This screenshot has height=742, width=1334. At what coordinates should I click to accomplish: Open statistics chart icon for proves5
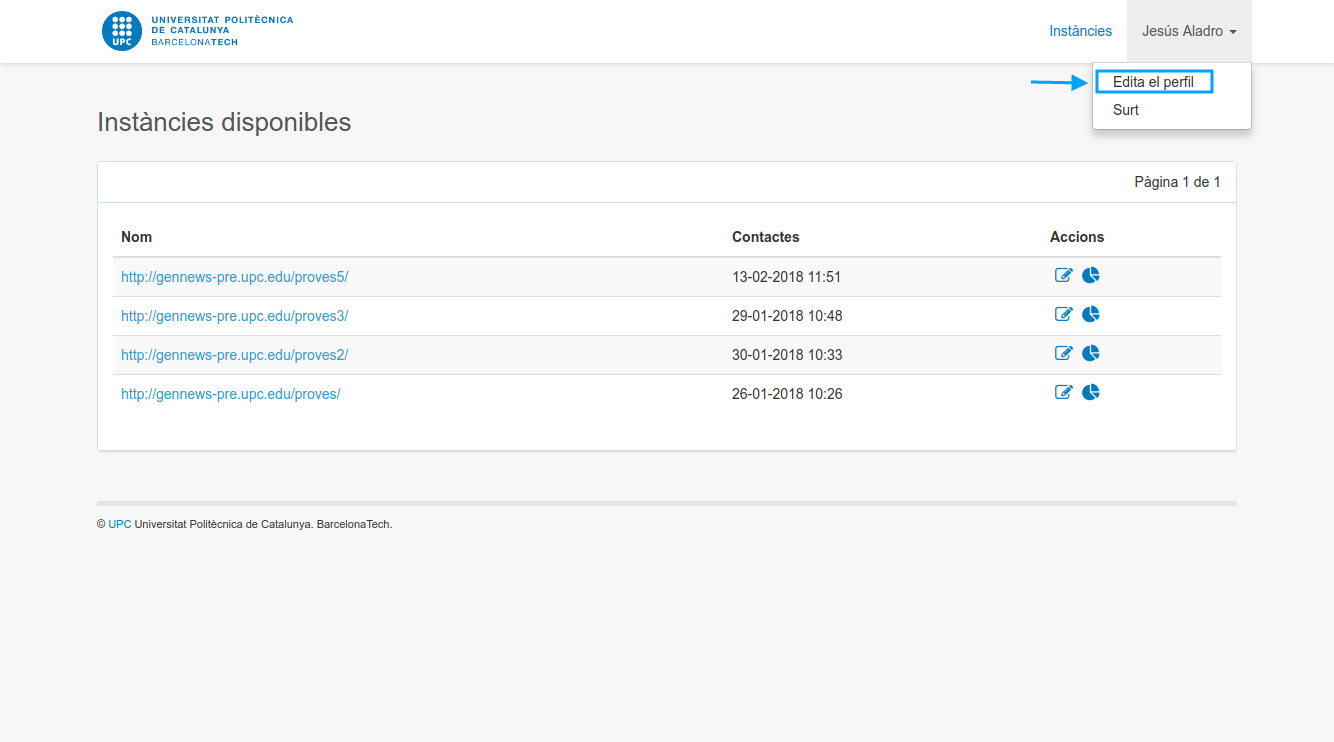pyautogui.click(x=1091, y=276)
